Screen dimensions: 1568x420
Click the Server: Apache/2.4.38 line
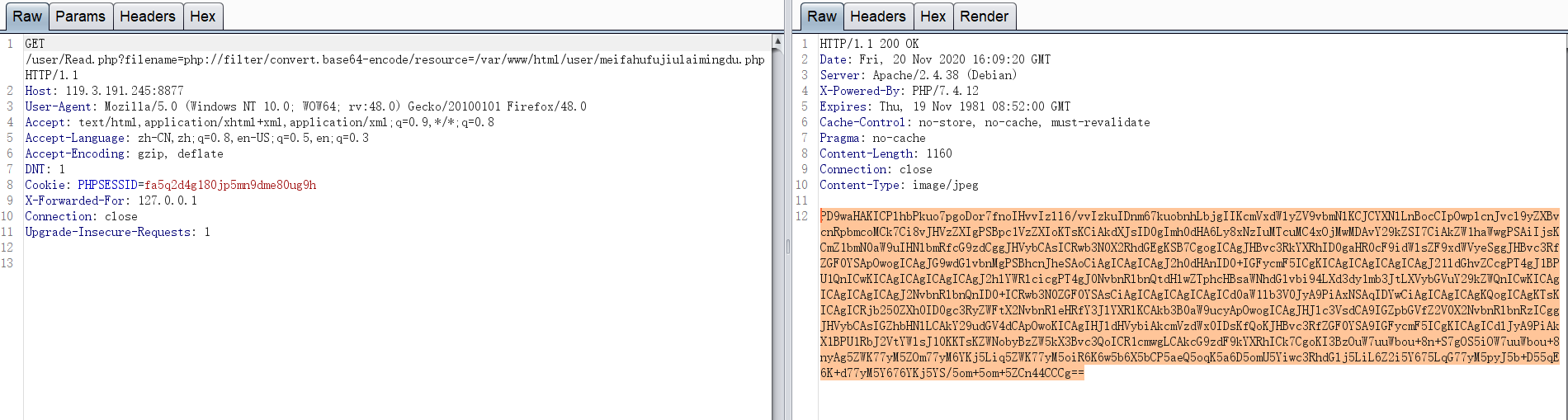(919, 75)
